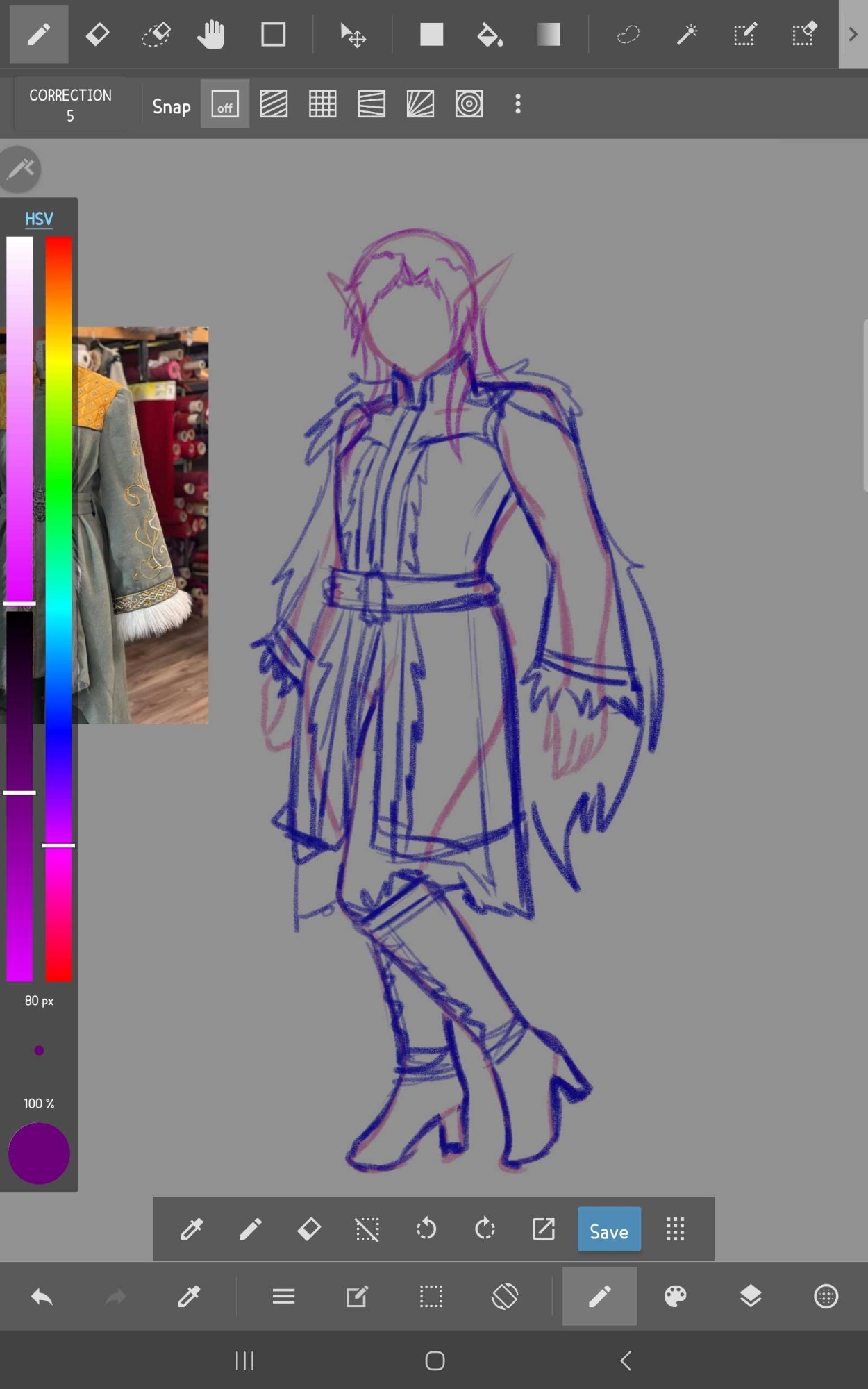The width and height of the screenshot is (868, 1389).
Task: Turn Snap off
Action: pos(224,105)
